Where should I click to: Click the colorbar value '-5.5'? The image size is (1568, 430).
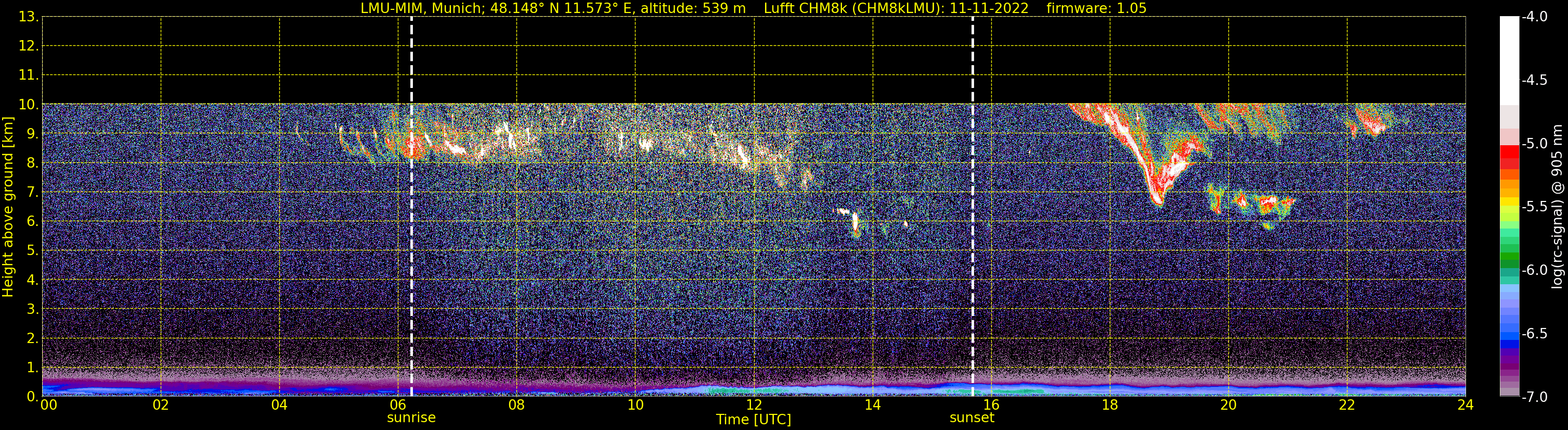pyautogui.click(x=1534, y=207)
